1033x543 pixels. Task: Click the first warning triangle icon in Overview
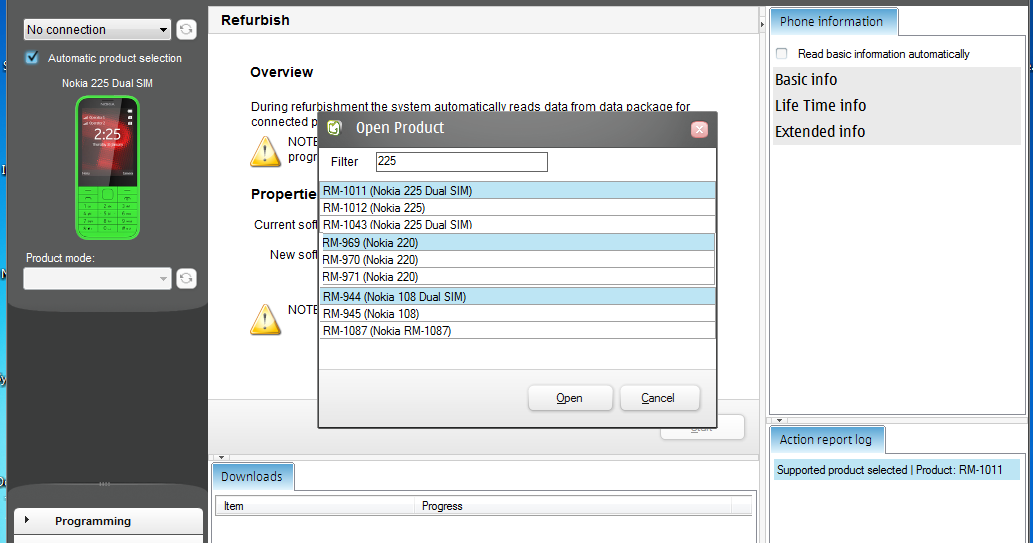265,152
